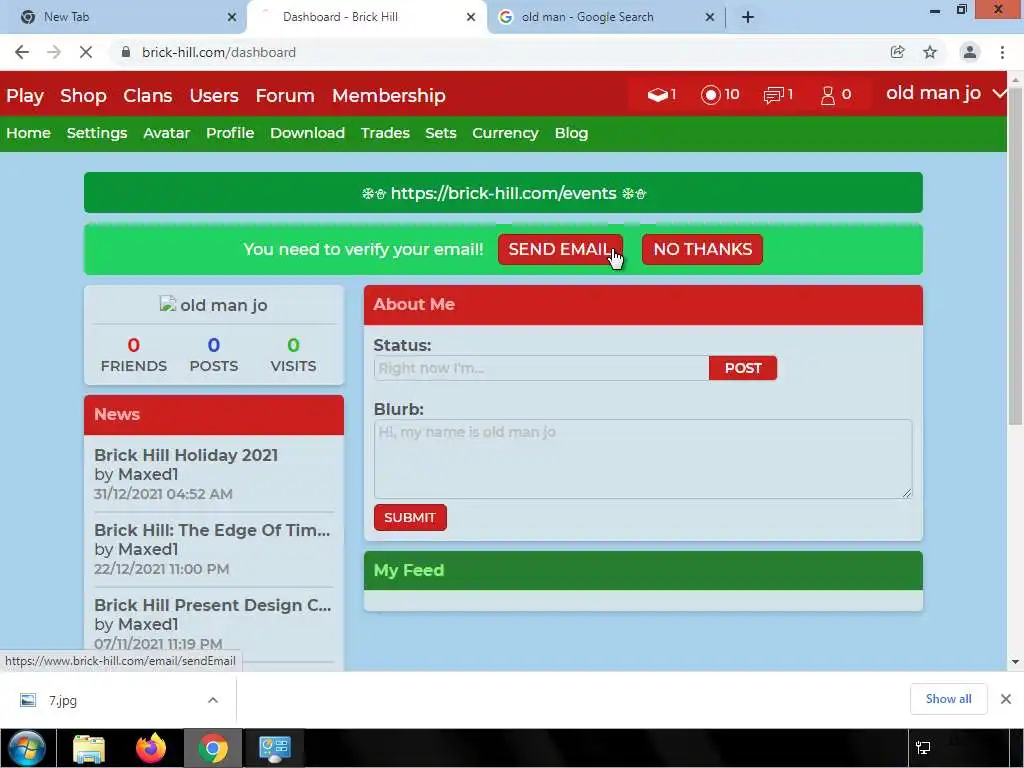Open the Brick Hill: The Edge Of Tim... post
The image size is (1024, 768).
pos(212,530)
